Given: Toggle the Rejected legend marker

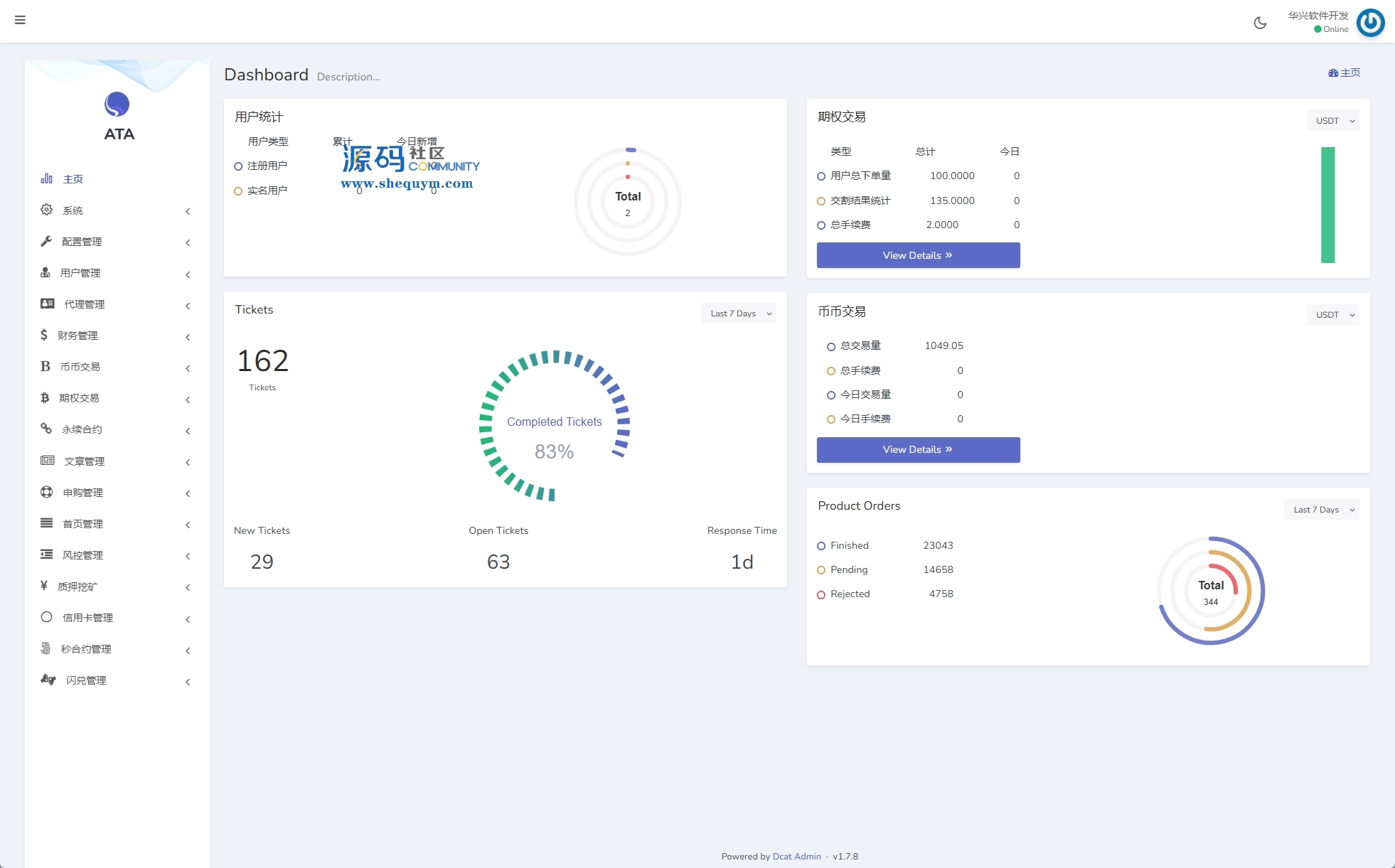Looking at the screenshot, I should pyautogui.click(x=821, y=594).
